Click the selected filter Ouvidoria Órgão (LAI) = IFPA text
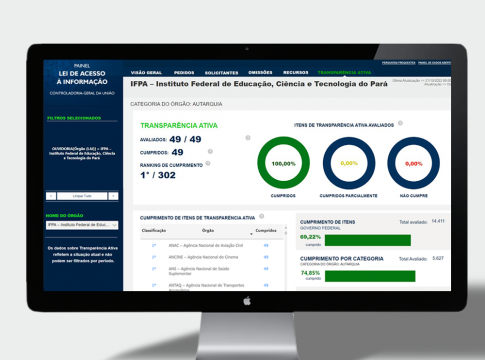This screenshot has width=485, height=360. (82, 153)
